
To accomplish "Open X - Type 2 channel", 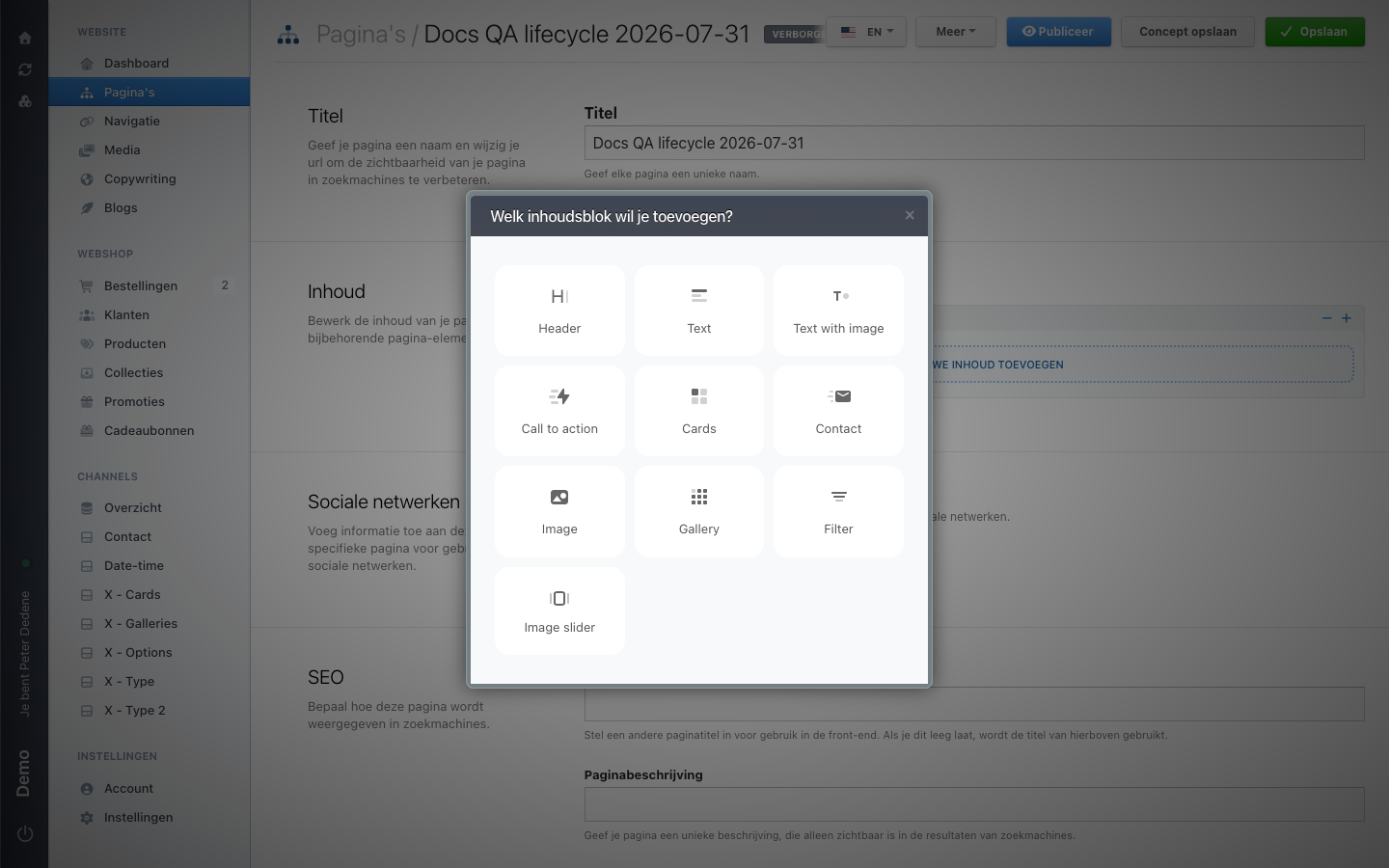I will (150, 710).
